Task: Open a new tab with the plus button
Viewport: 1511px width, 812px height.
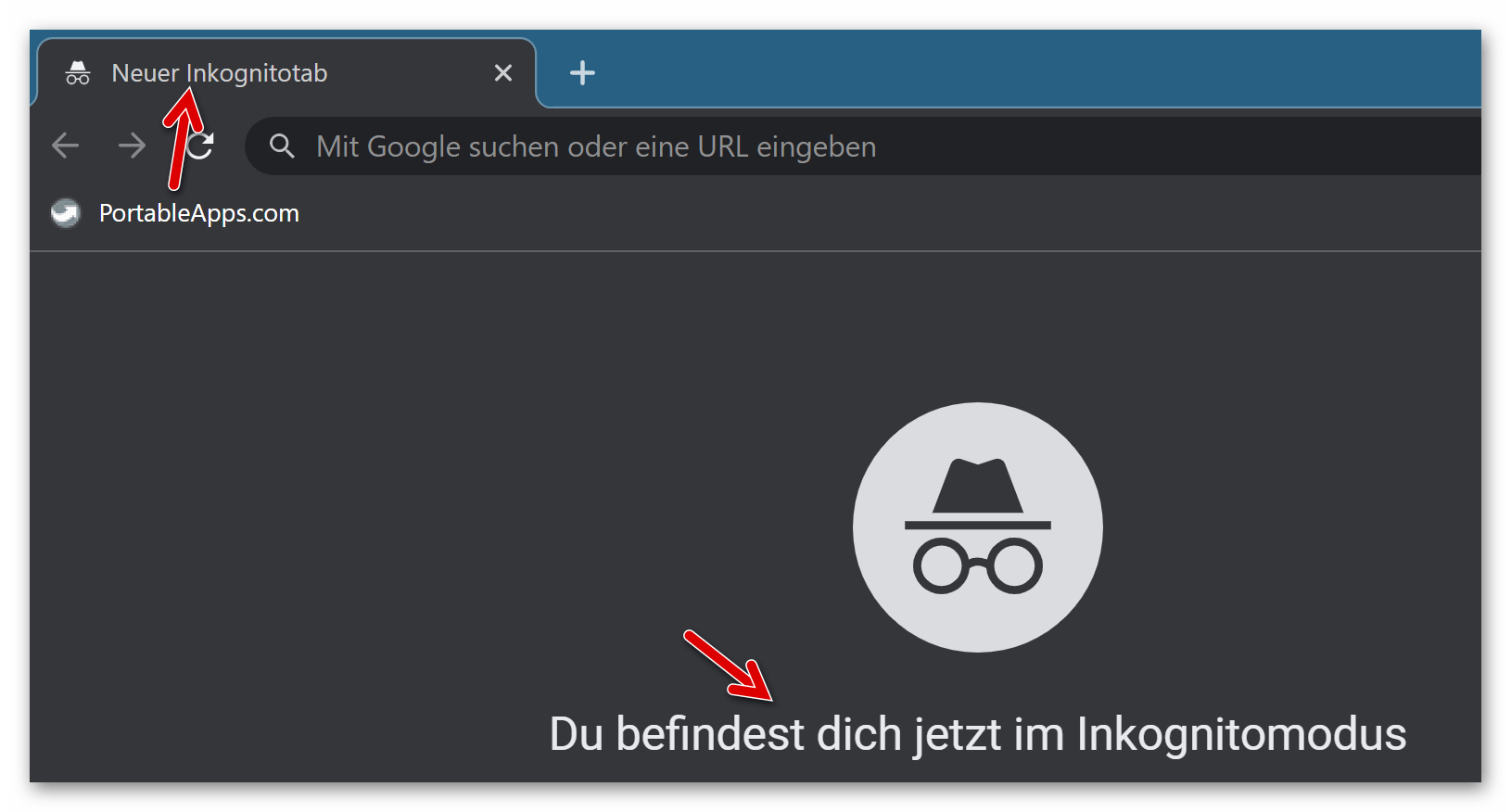Action: pos(582,73)
